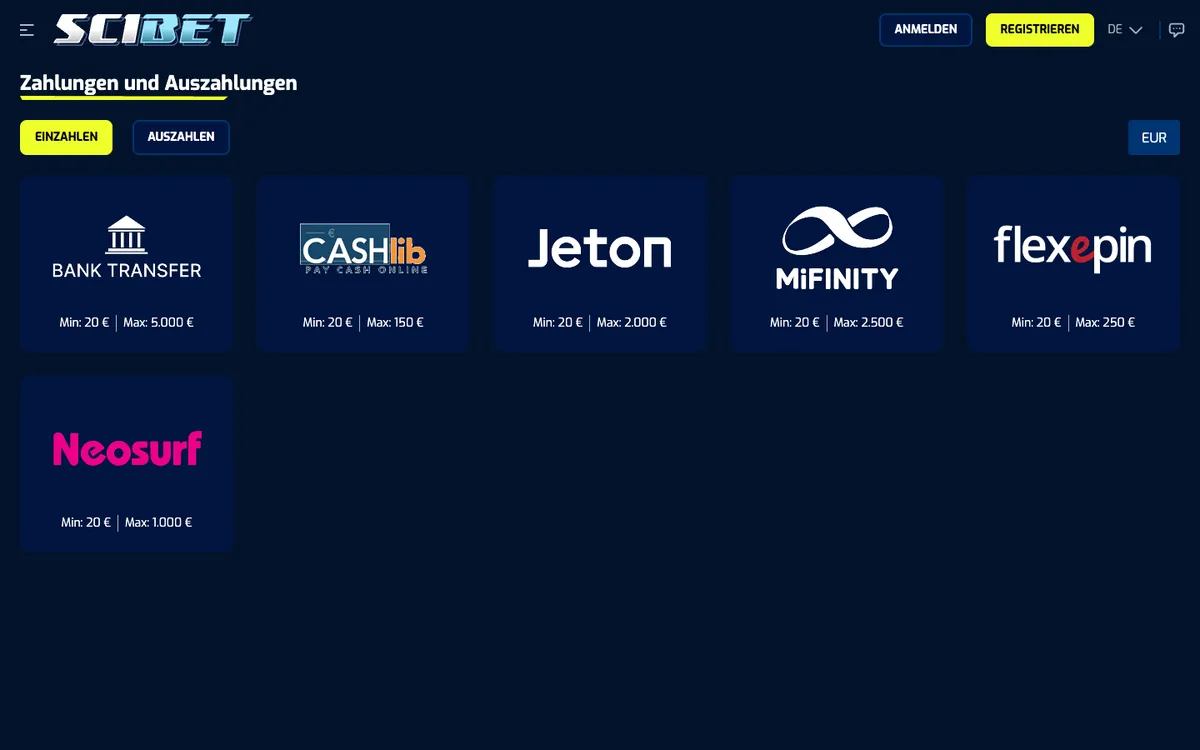Click Jeton limits Max 2.000 € text

[632, 323]
